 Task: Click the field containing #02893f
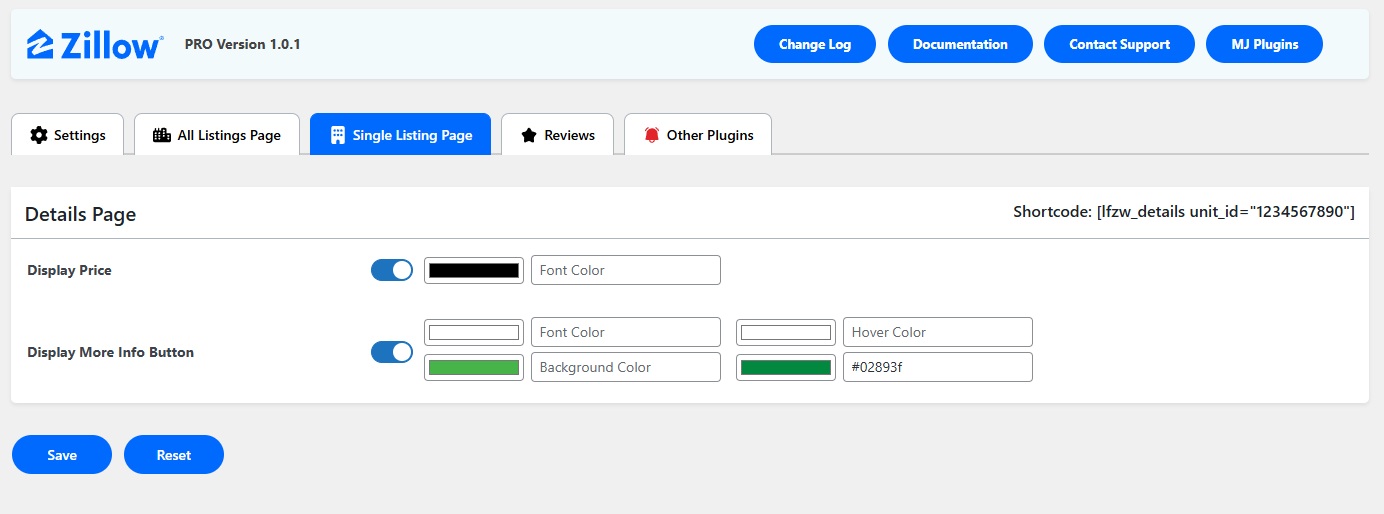938,367
